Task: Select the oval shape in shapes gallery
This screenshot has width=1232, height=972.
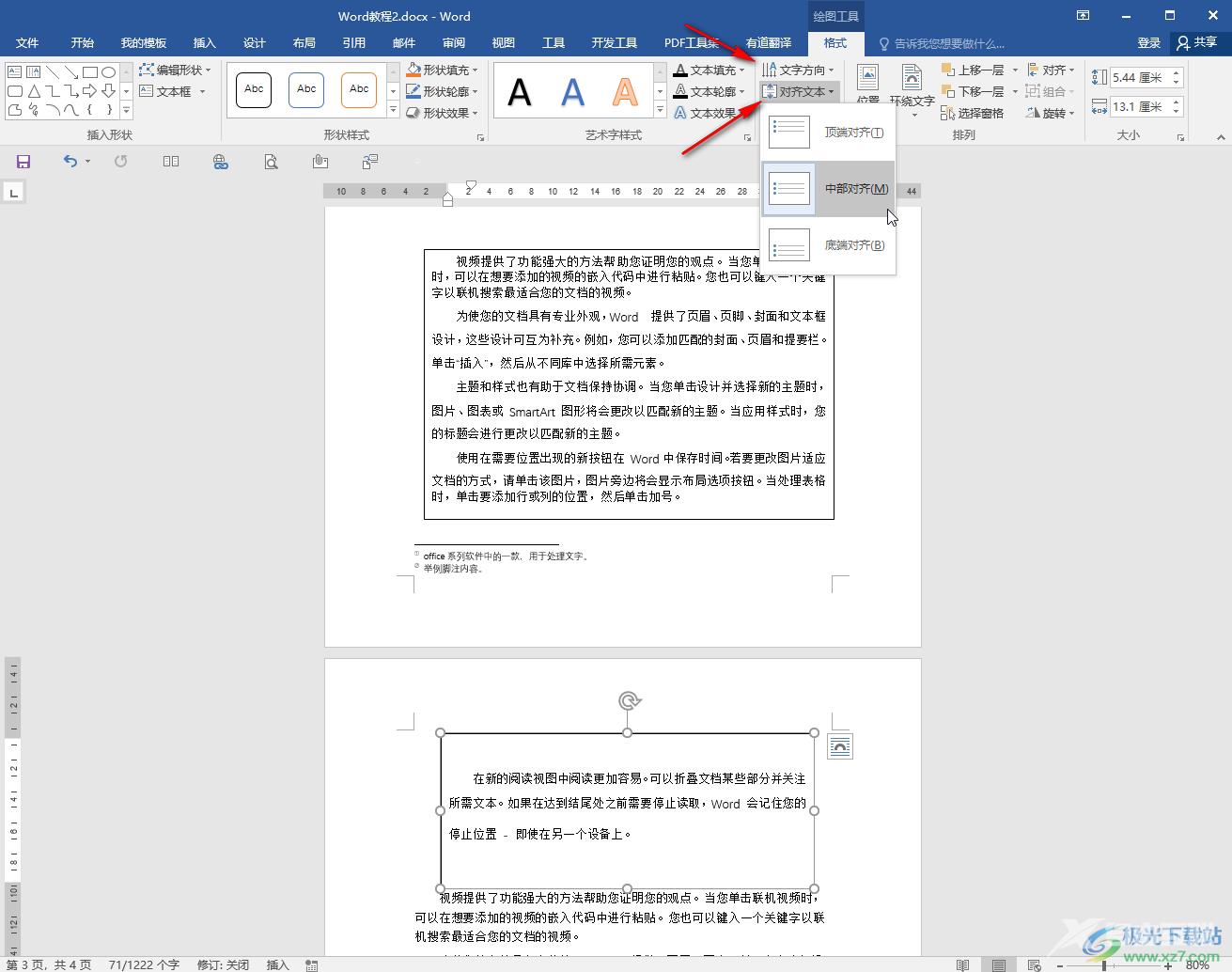Action: click(x=109, y=71)
